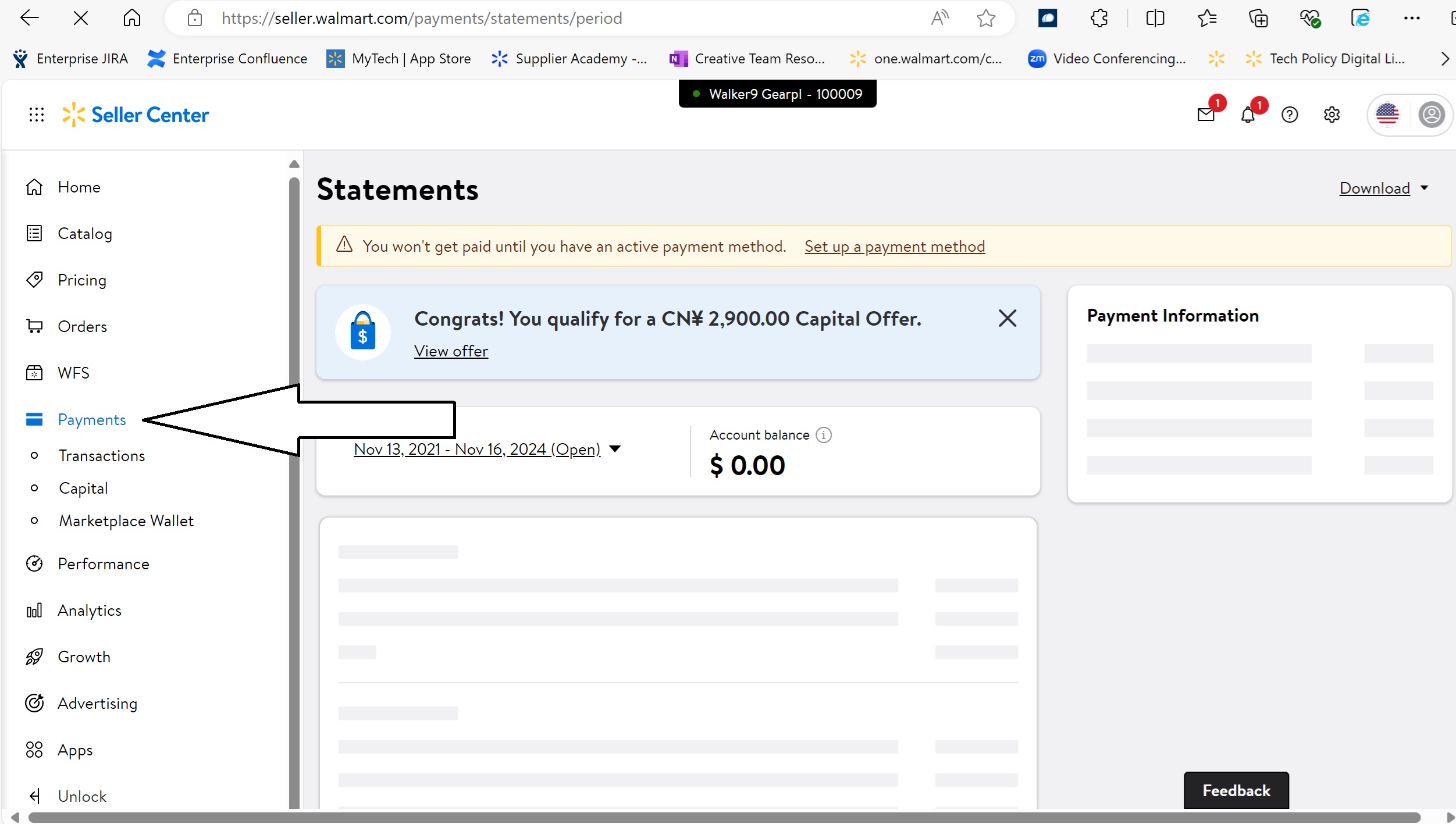
Task: Click the blue toolbar extension icon
Action: (x=1047, y=18)
